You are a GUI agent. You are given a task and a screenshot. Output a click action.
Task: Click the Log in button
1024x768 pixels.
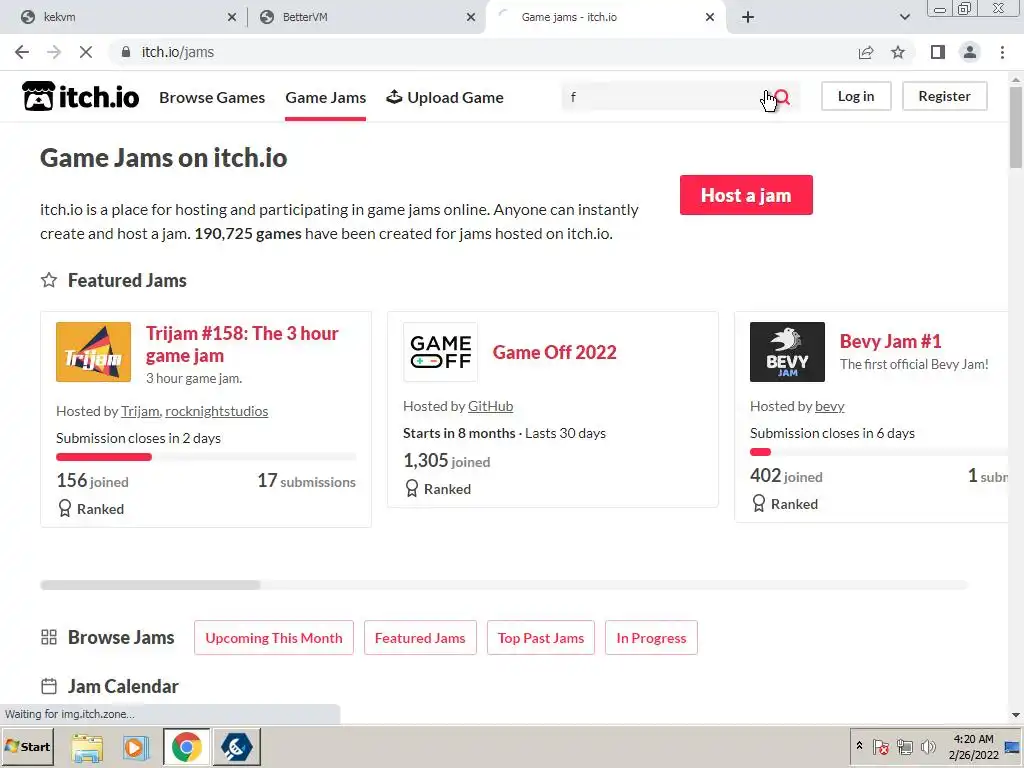tap(856, 96)
